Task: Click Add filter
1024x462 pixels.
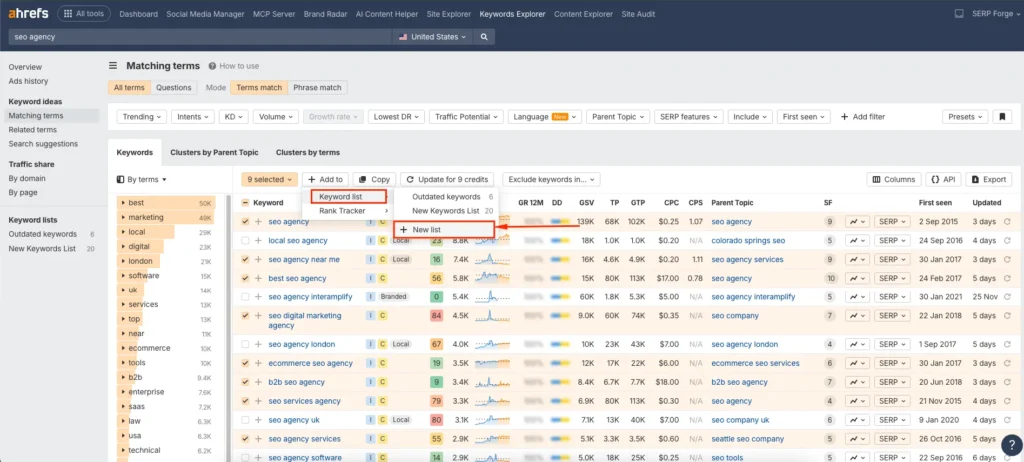Action: point(863,117)
